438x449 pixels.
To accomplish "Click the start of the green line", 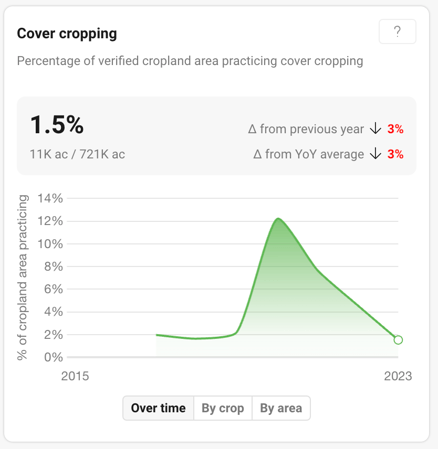I will [157, 335].
